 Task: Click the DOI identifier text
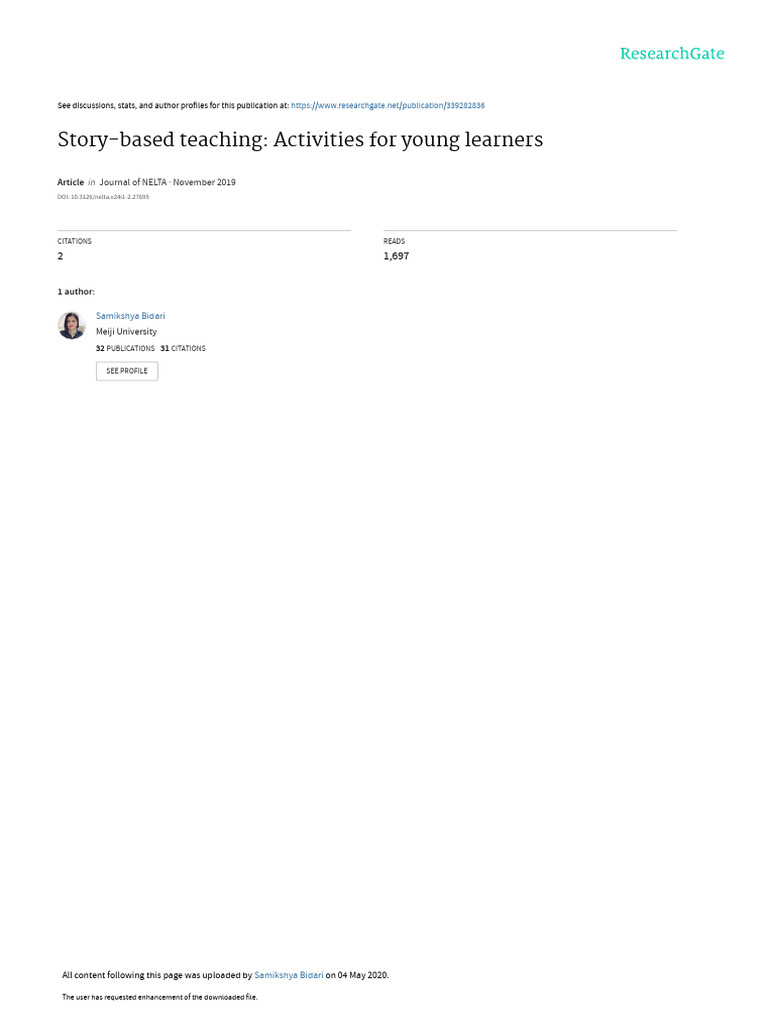coord(103,197)
